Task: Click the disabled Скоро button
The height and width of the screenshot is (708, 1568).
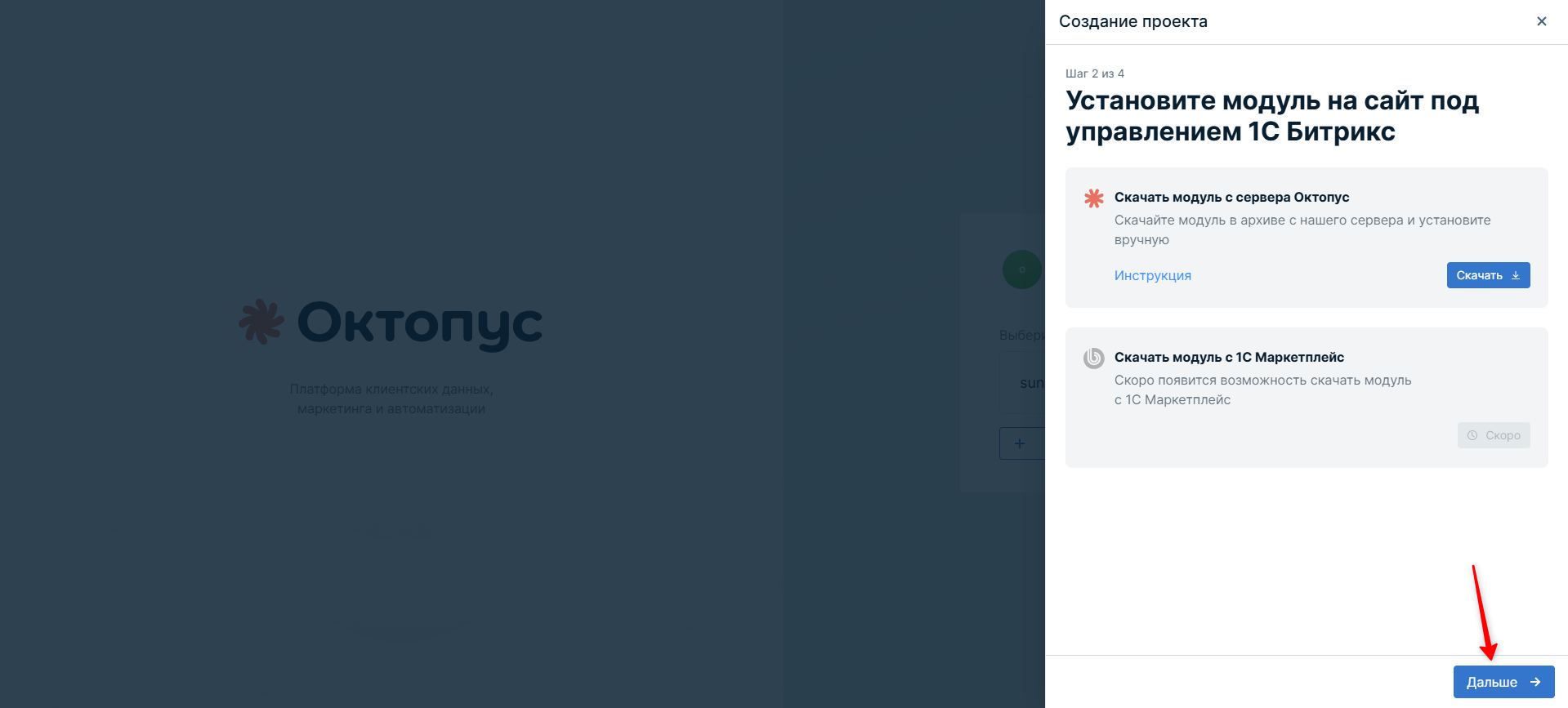Action: 1494,435
